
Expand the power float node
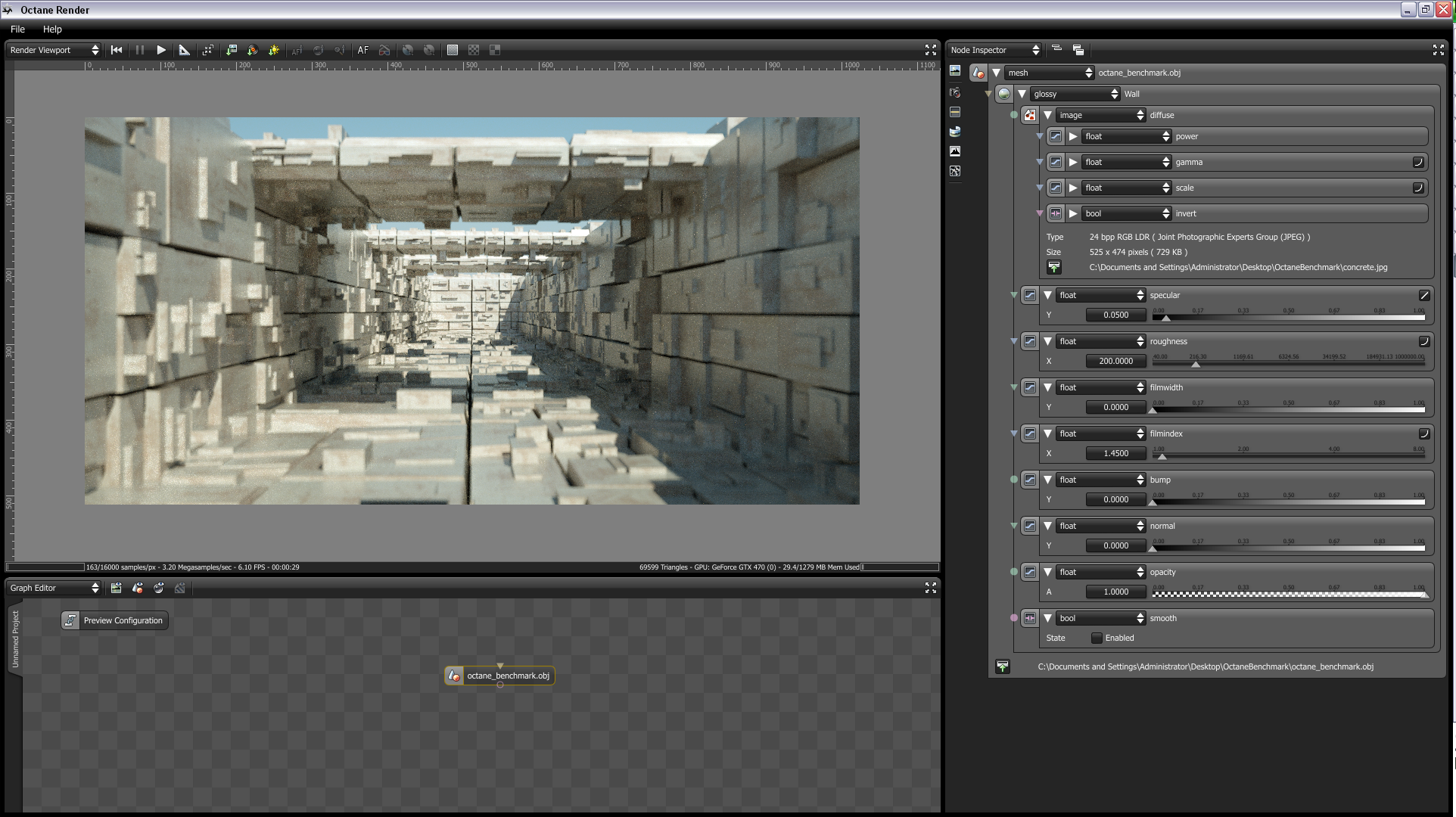coord(1073,136)
